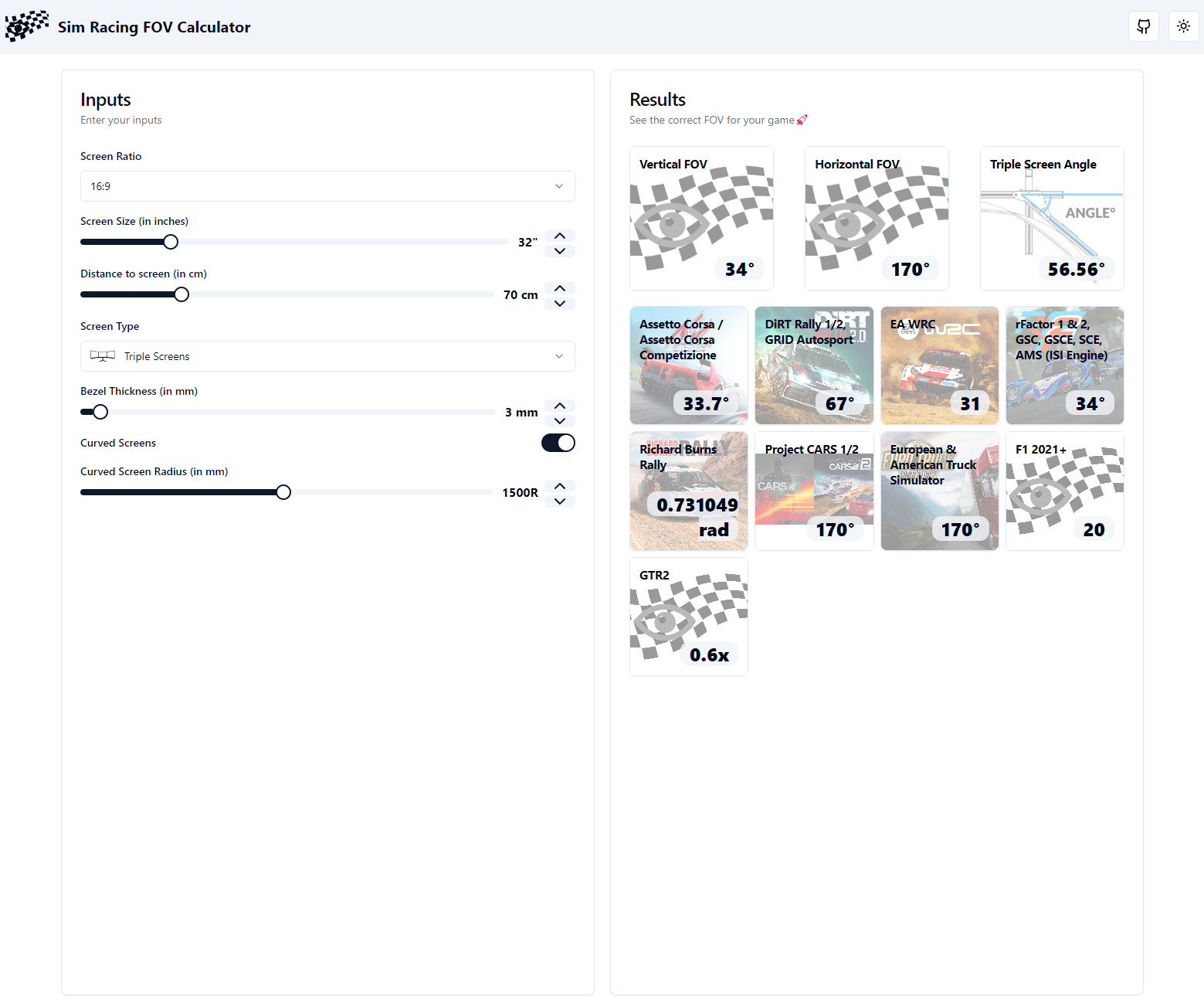This screenshot has width=1204, height=1006.
Task: Toggle light/dark theme sun icon
Action: pos(1183,26)
